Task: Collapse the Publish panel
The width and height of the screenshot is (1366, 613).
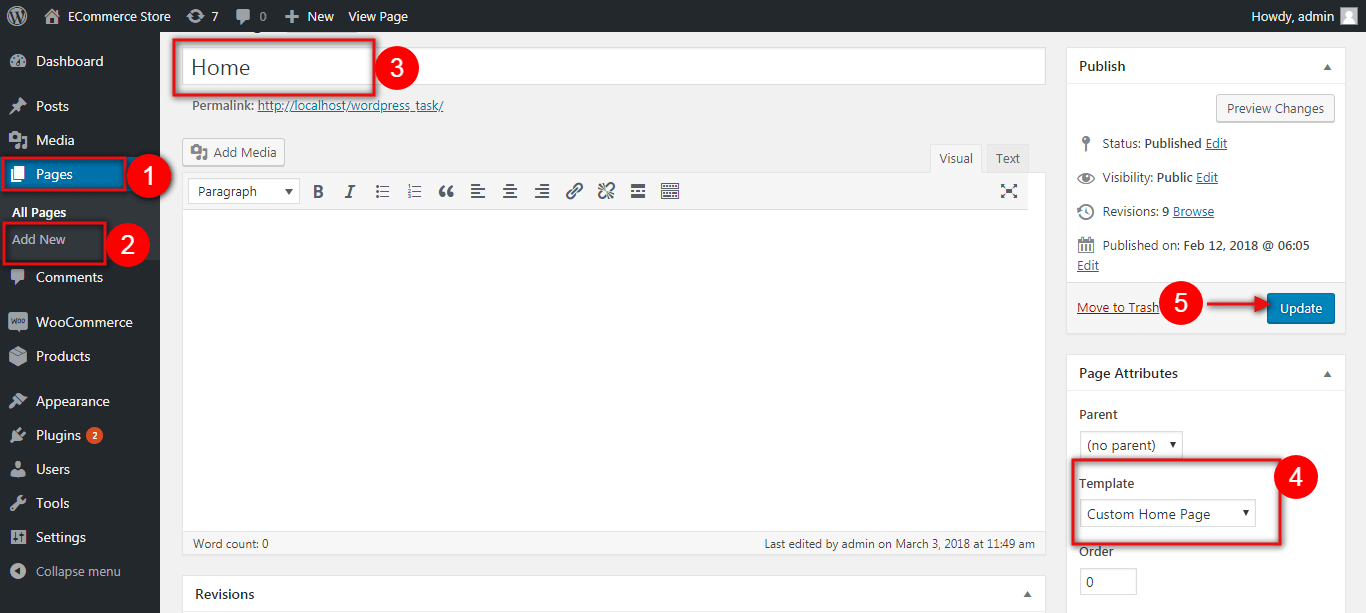Action: pyautogui.click(x=1327, y=67)
